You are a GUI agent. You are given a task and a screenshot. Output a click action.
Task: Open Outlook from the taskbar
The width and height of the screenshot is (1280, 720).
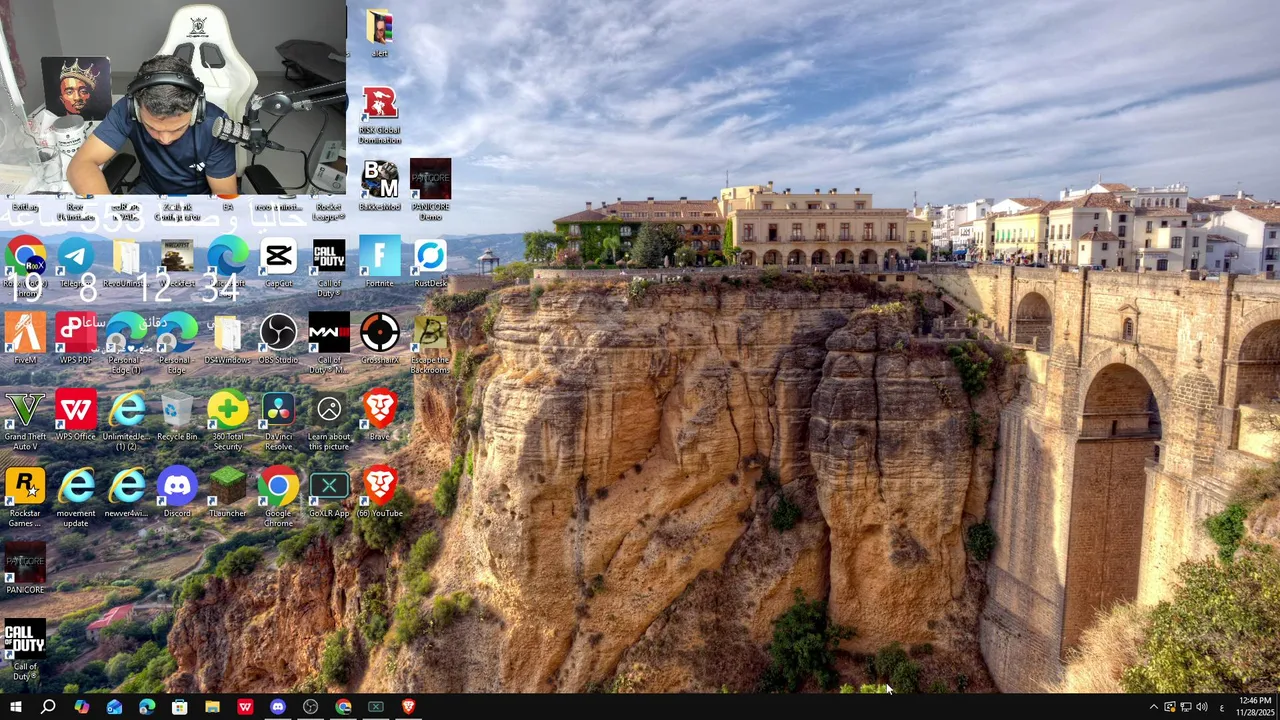coord(114,707)
